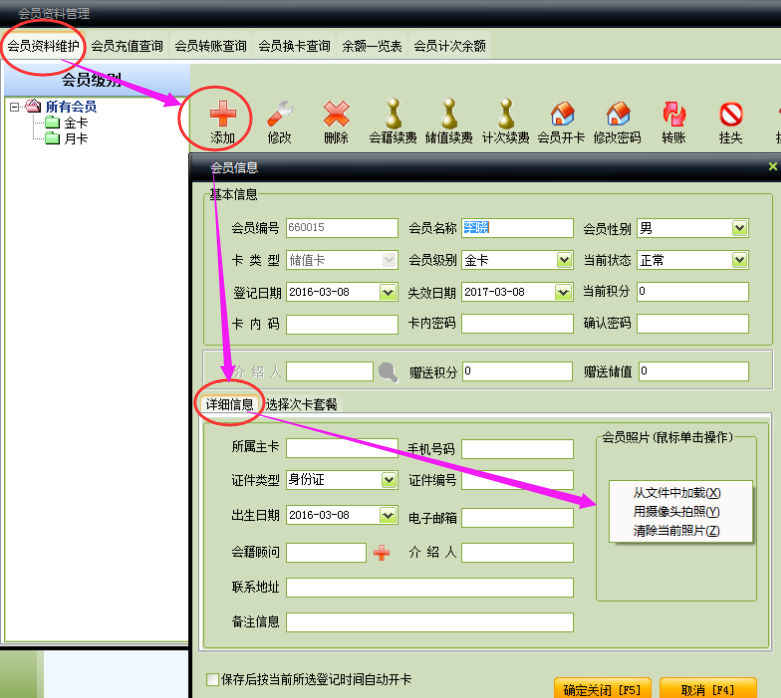Viewport: 781px width, 698px height.
Task: Choose 从文件中加载(X) menu item
Action: tap(677, 493)
